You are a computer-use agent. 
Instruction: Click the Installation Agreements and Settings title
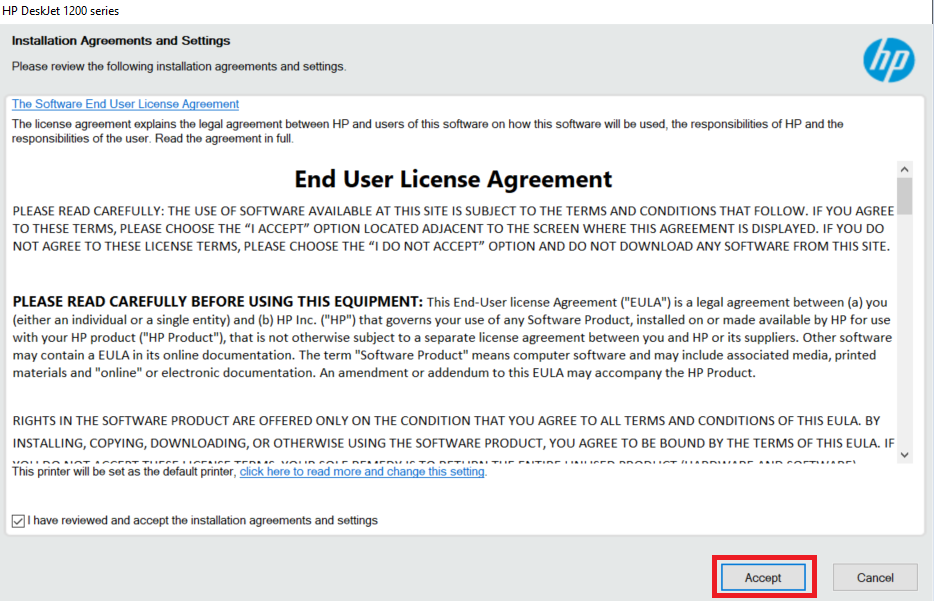click(121, 41)
